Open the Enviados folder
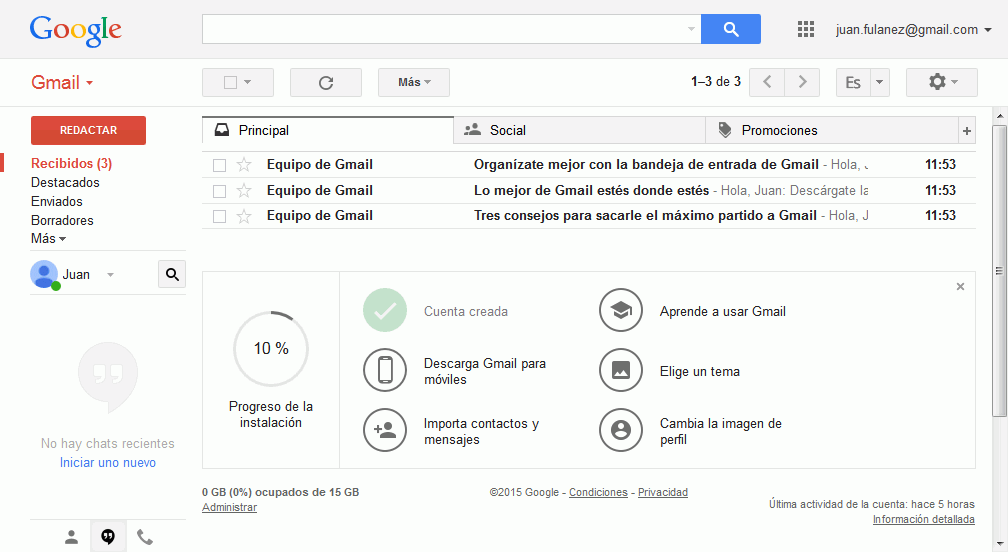1008x552 pixels. (x=57, y=201)
